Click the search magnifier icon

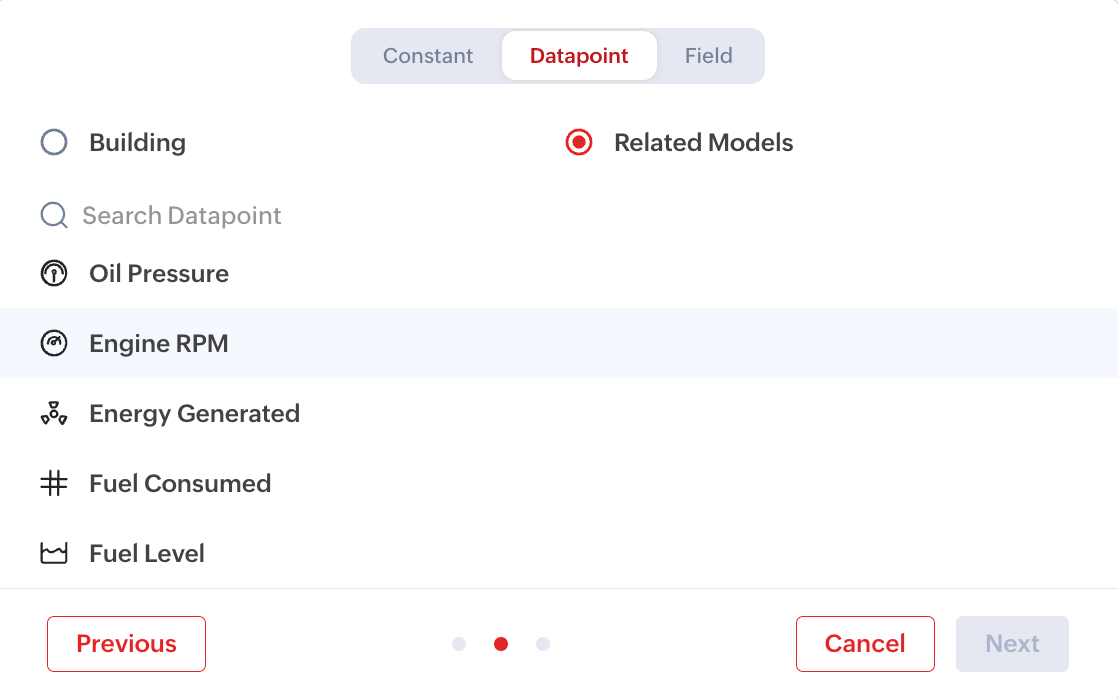click(x=54, y=216)
